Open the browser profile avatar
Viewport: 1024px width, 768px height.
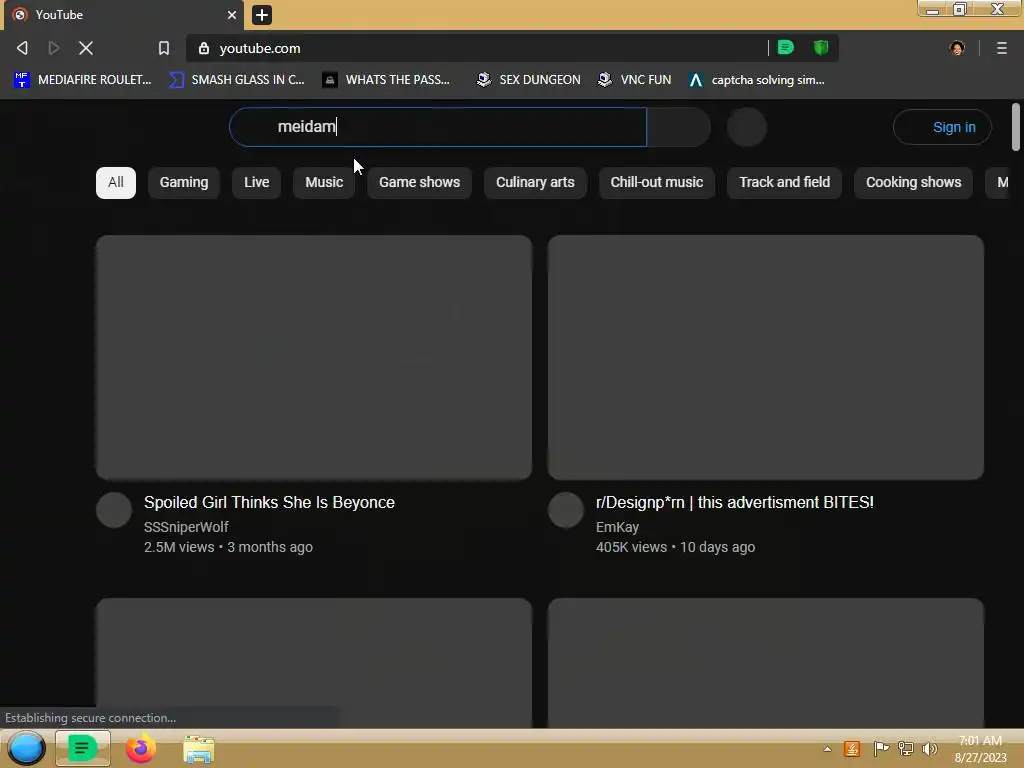(x=957, y=48)
